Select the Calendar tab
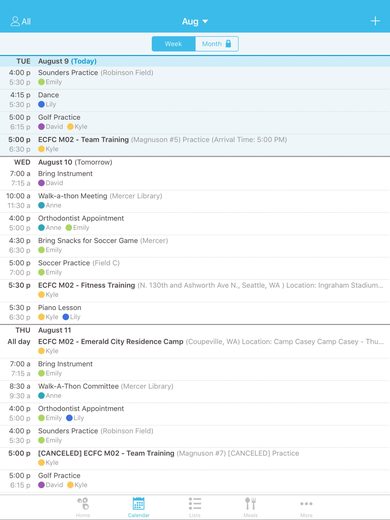The width and height of the screenshot is (390, 520). click(x=139, y=507)
